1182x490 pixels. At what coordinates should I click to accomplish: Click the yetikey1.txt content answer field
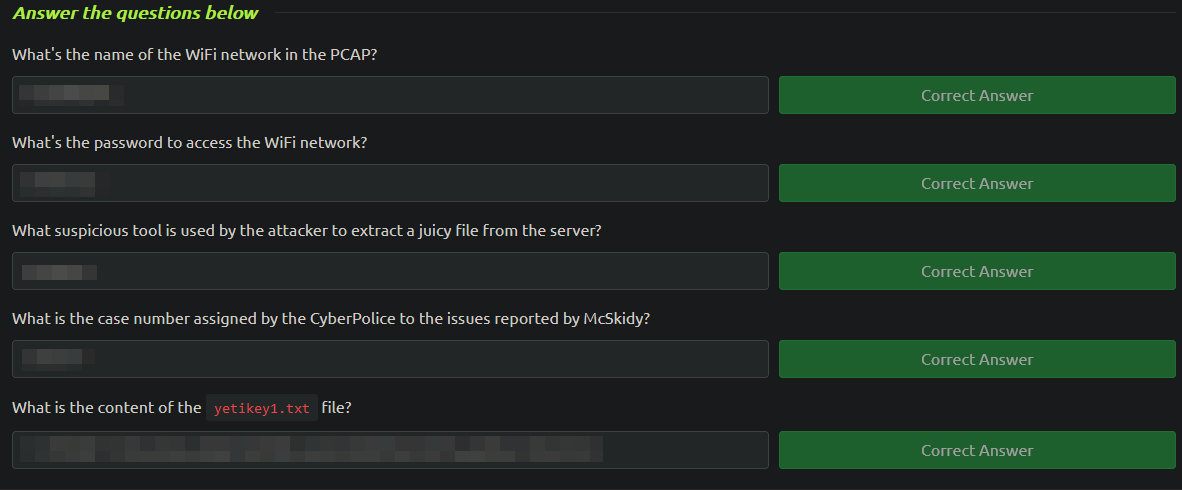coord(390,450)
